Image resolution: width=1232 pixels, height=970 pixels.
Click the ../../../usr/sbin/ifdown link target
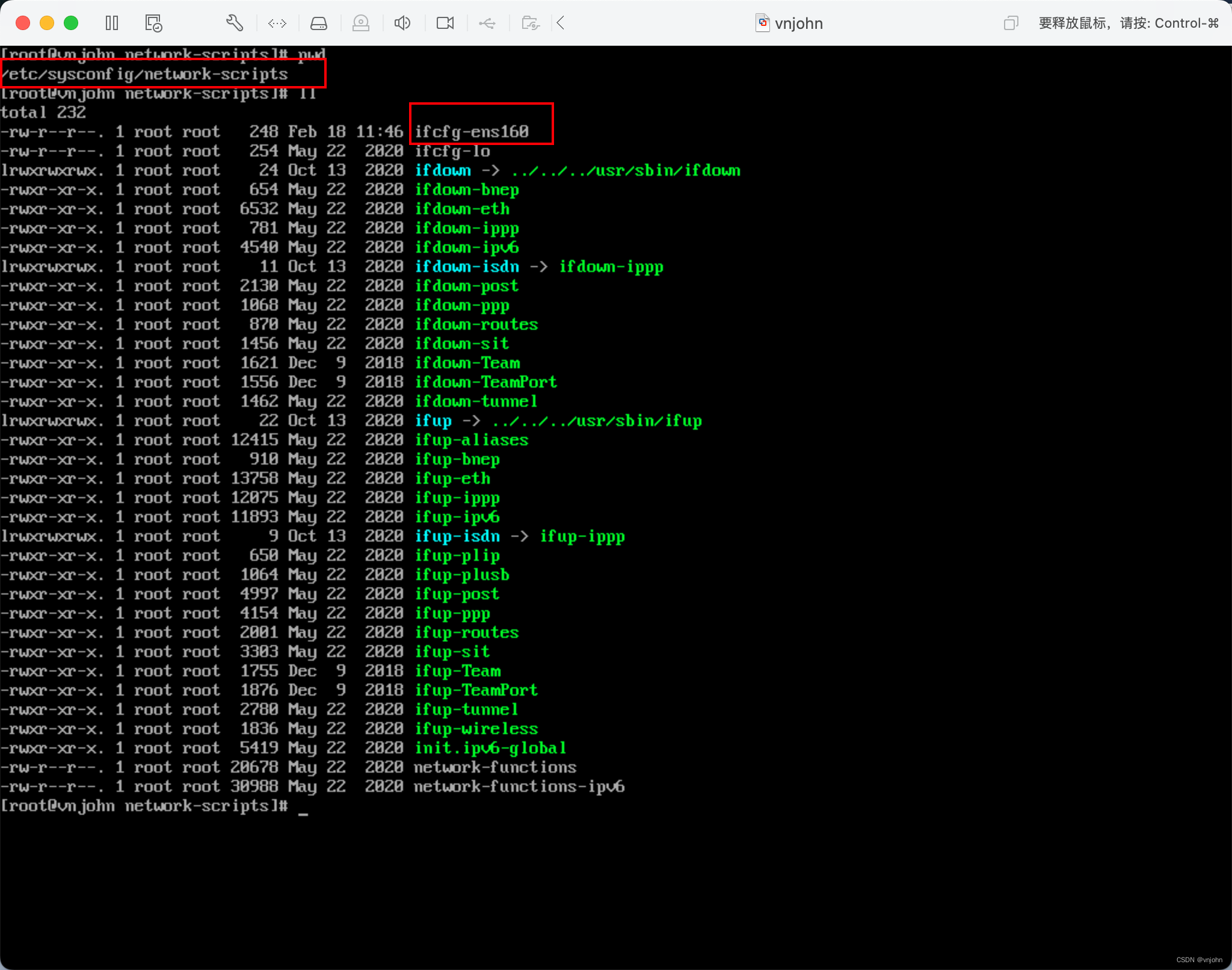(626, 170)
